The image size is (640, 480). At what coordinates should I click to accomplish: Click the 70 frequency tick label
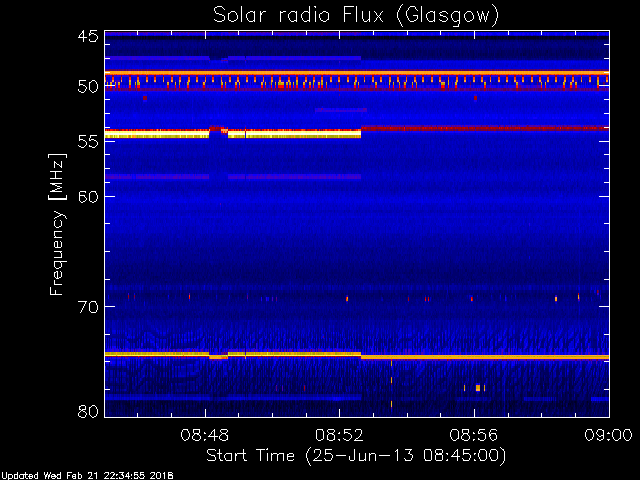[x=88, y=307]
